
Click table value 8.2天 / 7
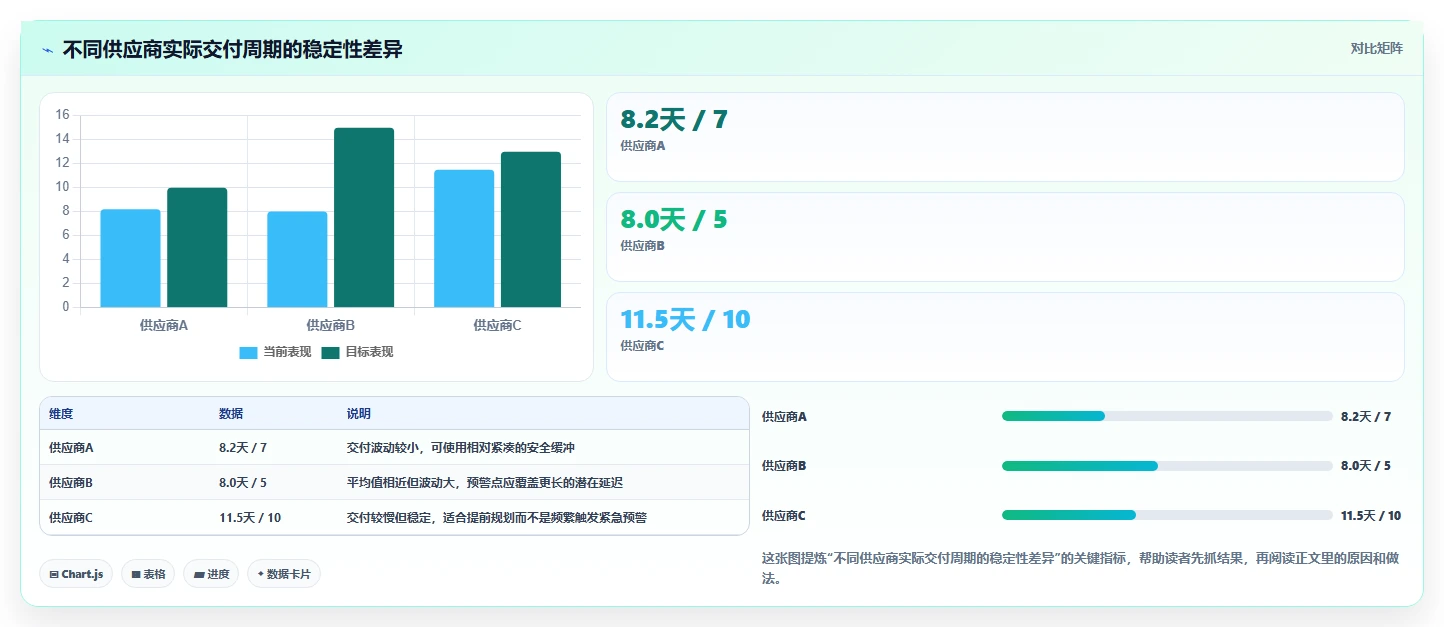point(243,447)
